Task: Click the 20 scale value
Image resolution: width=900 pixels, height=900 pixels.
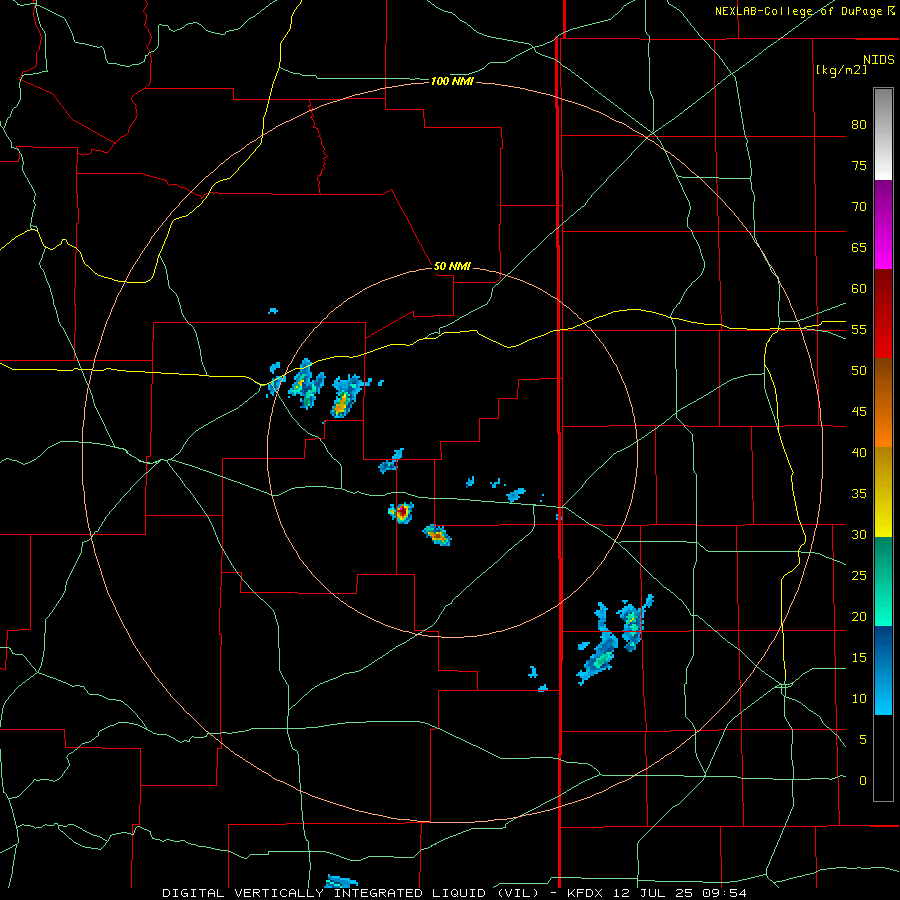Action: point(859,616)
